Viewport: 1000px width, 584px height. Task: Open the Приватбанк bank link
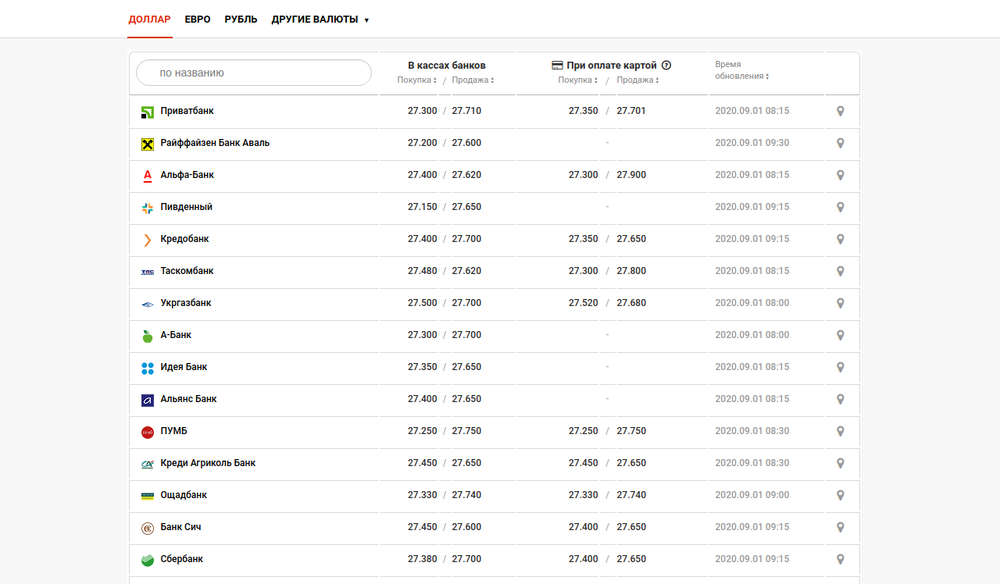187,111
